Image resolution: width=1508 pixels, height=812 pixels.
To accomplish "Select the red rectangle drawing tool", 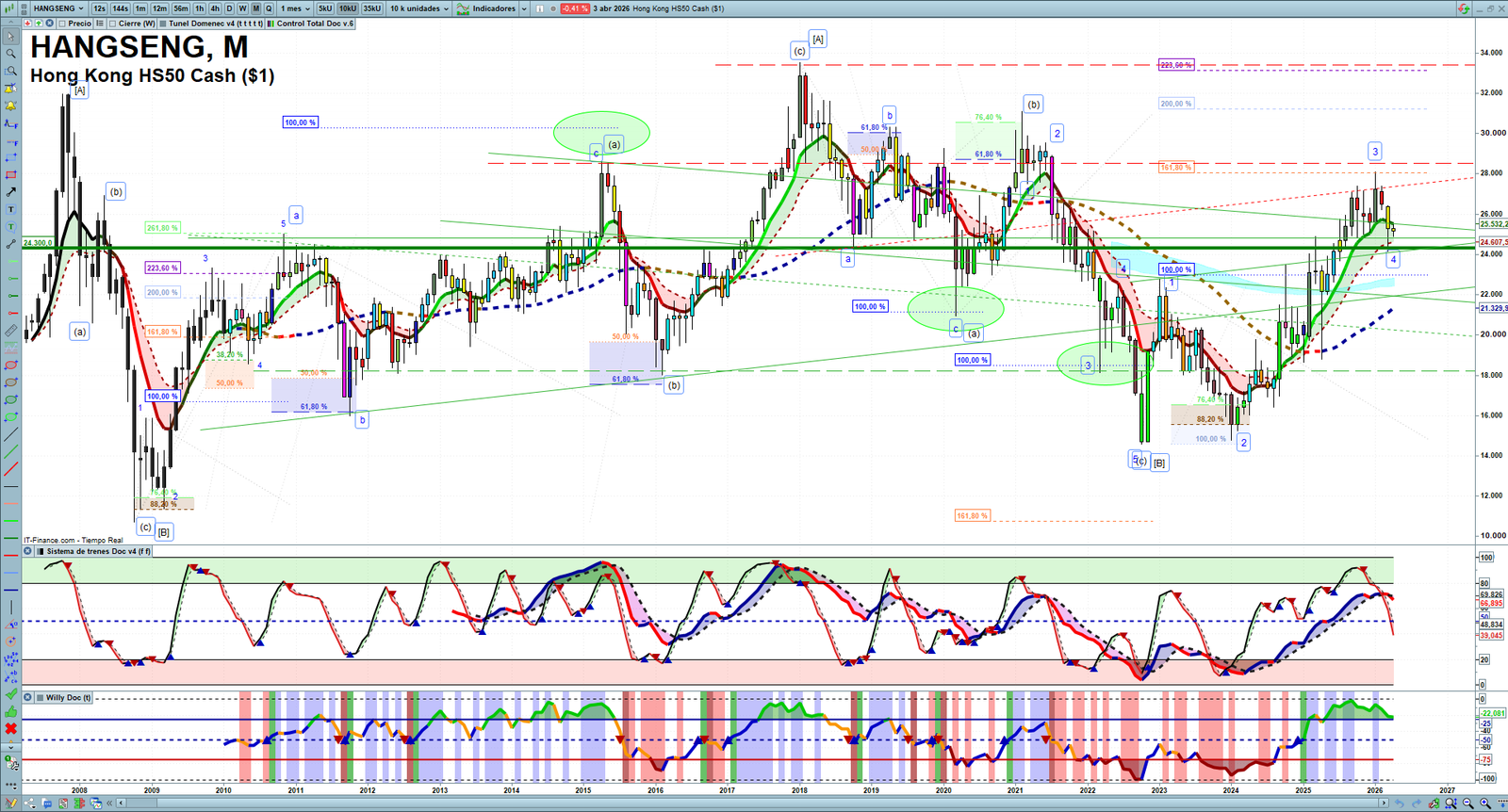I will coord(10,175).
